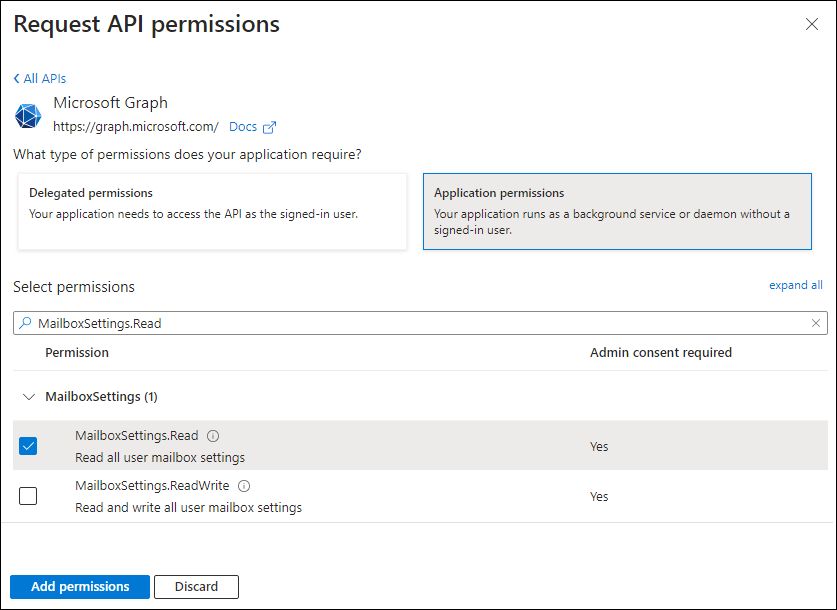
Task: Go back to All APIs
Action: click(x=40, y=78)
